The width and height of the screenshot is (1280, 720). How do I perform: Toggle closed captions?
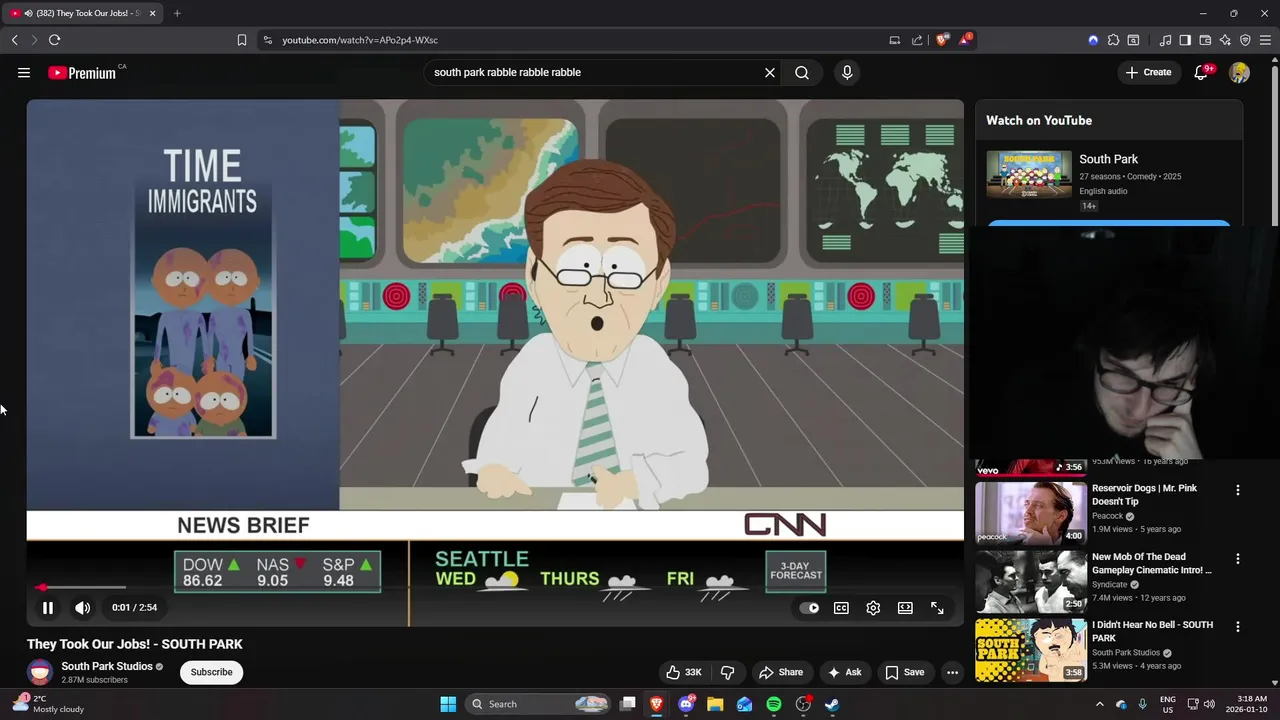(x=842, y=608)
